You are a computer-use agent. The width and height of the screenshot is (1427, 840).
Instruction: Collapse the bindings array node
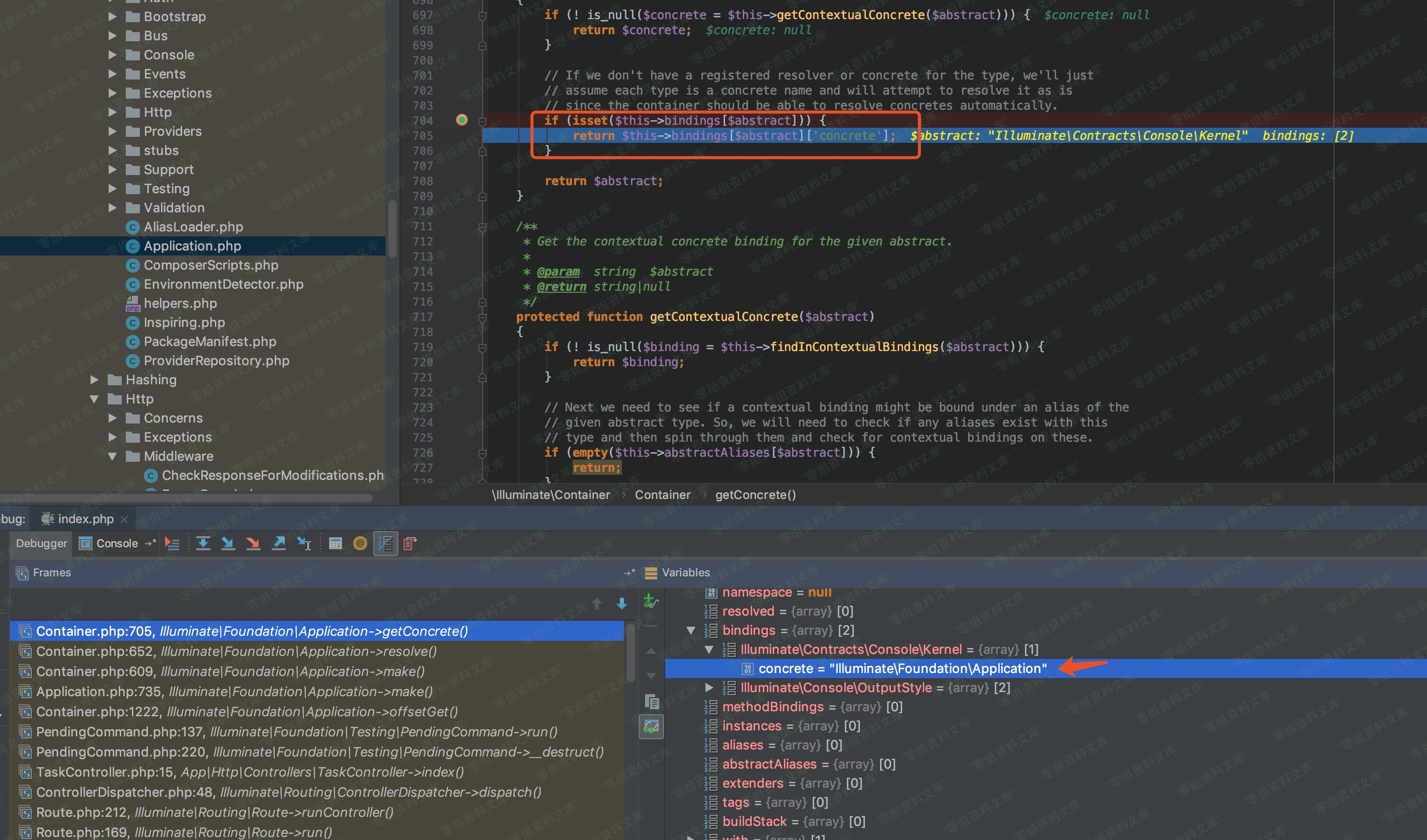coord(691,631)
